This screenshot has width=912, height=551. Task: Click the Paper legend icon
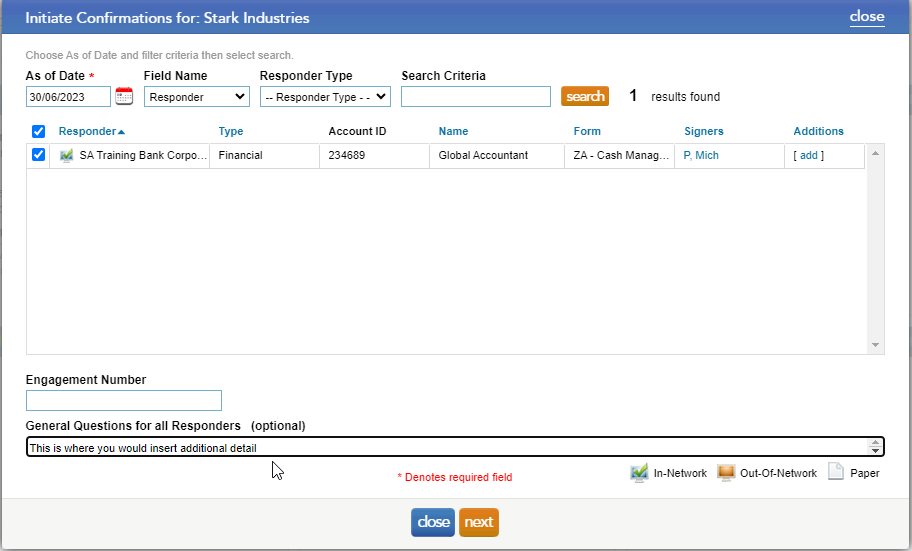click(x=836, y=472)
